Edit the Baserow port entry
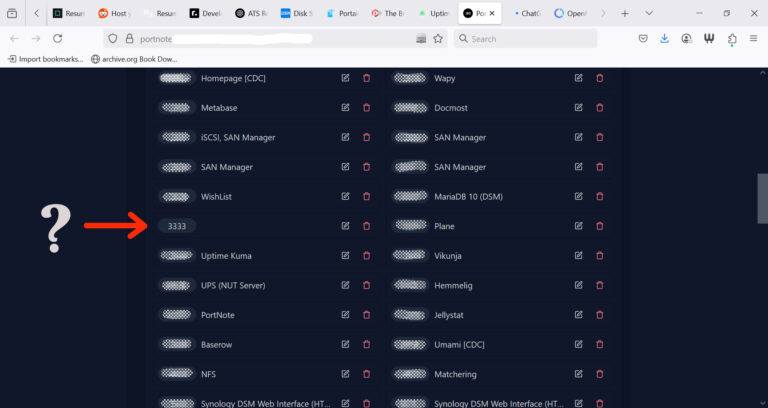768x408 pixels. pyautogui.click(x=345, y=344)
